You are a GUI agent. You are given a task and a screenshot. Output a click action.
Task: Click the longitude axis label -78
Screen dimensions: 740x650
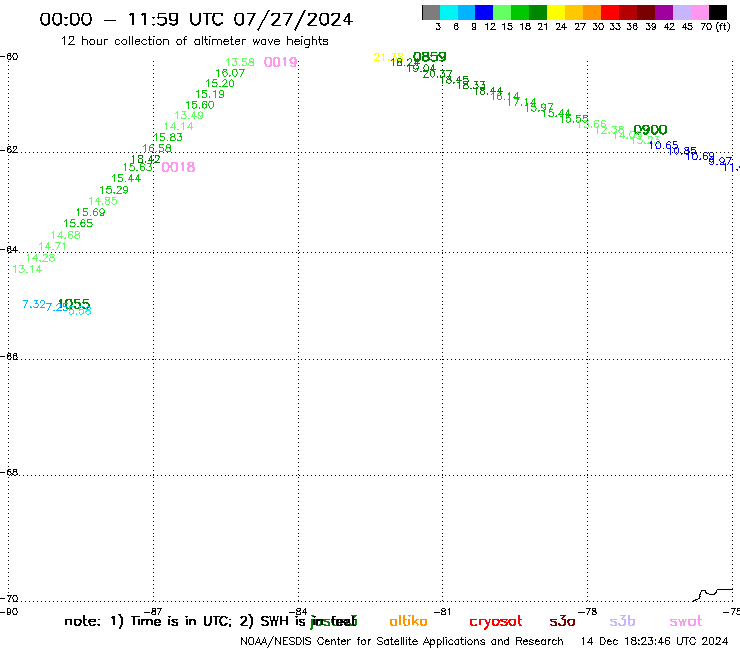[x=588, y=612]
